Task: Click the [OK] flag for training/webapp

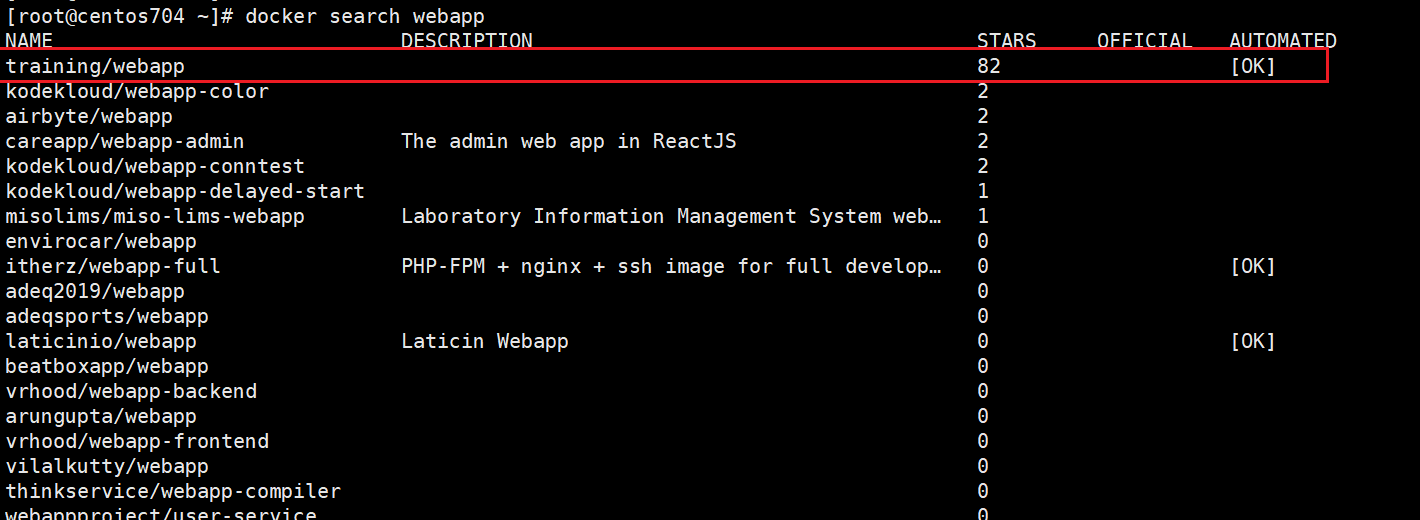Action: click(1253, 67)
